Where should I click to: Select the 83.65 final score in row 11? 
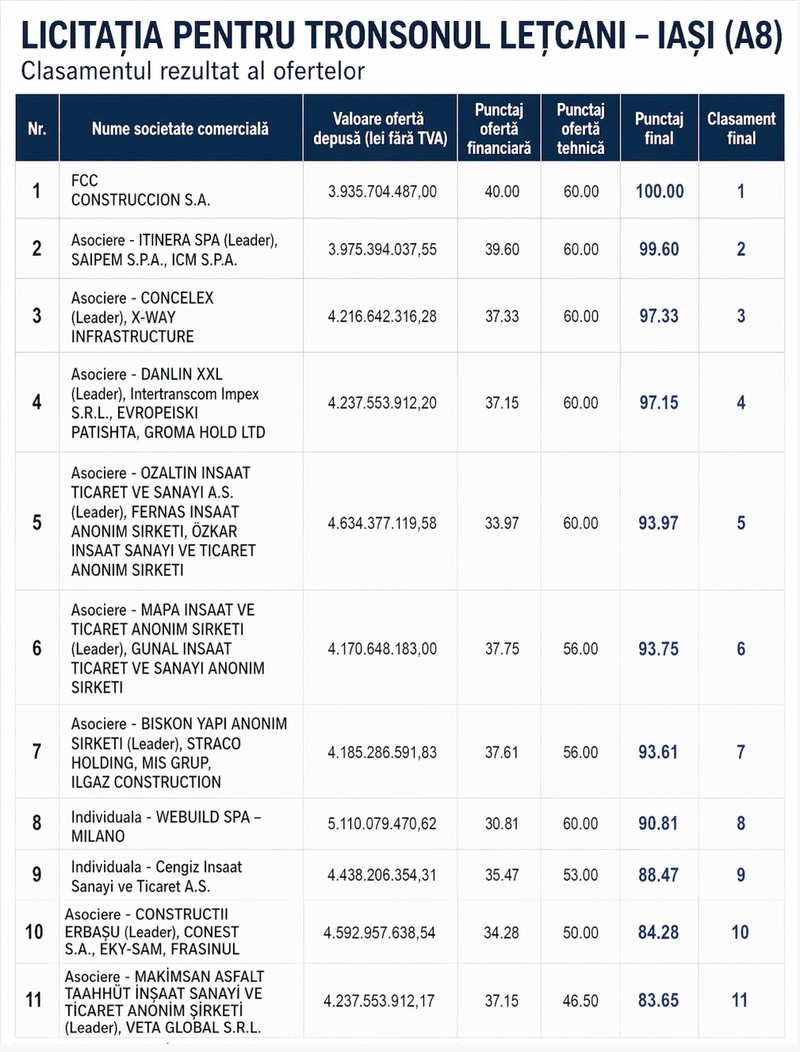658,1000
